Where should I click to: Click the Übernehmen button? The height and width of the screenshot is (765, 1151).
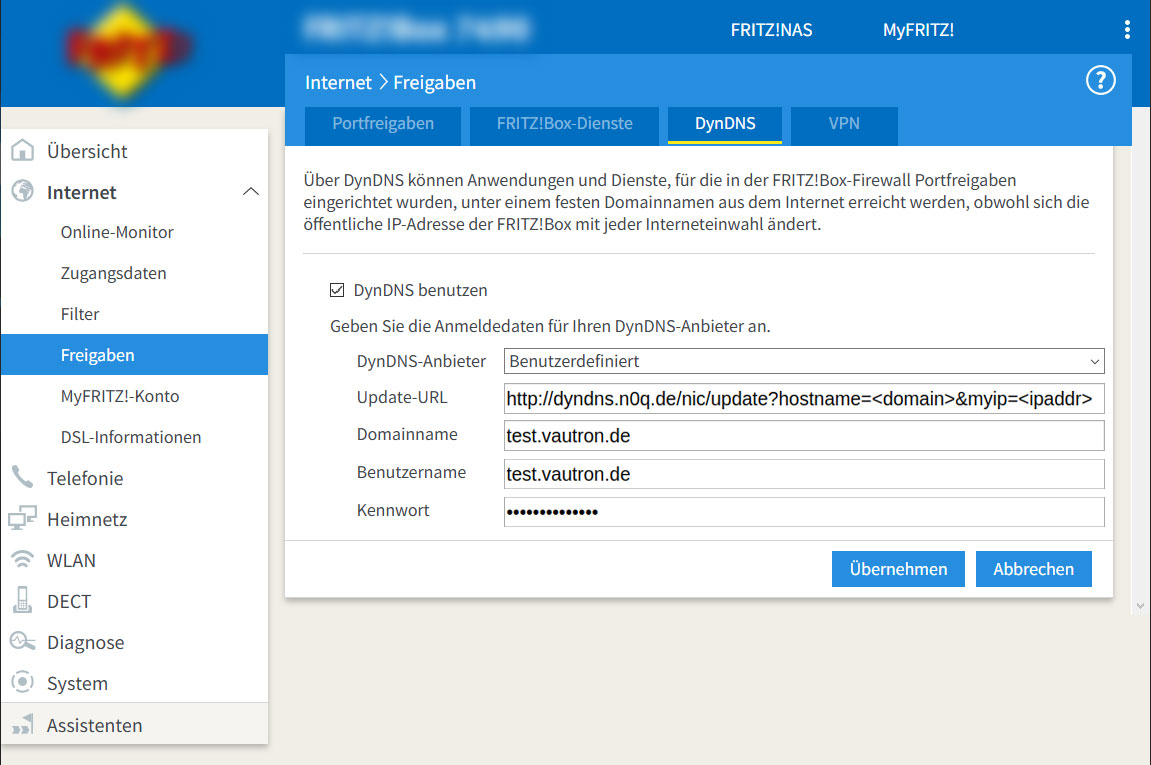tap(898, 569)
